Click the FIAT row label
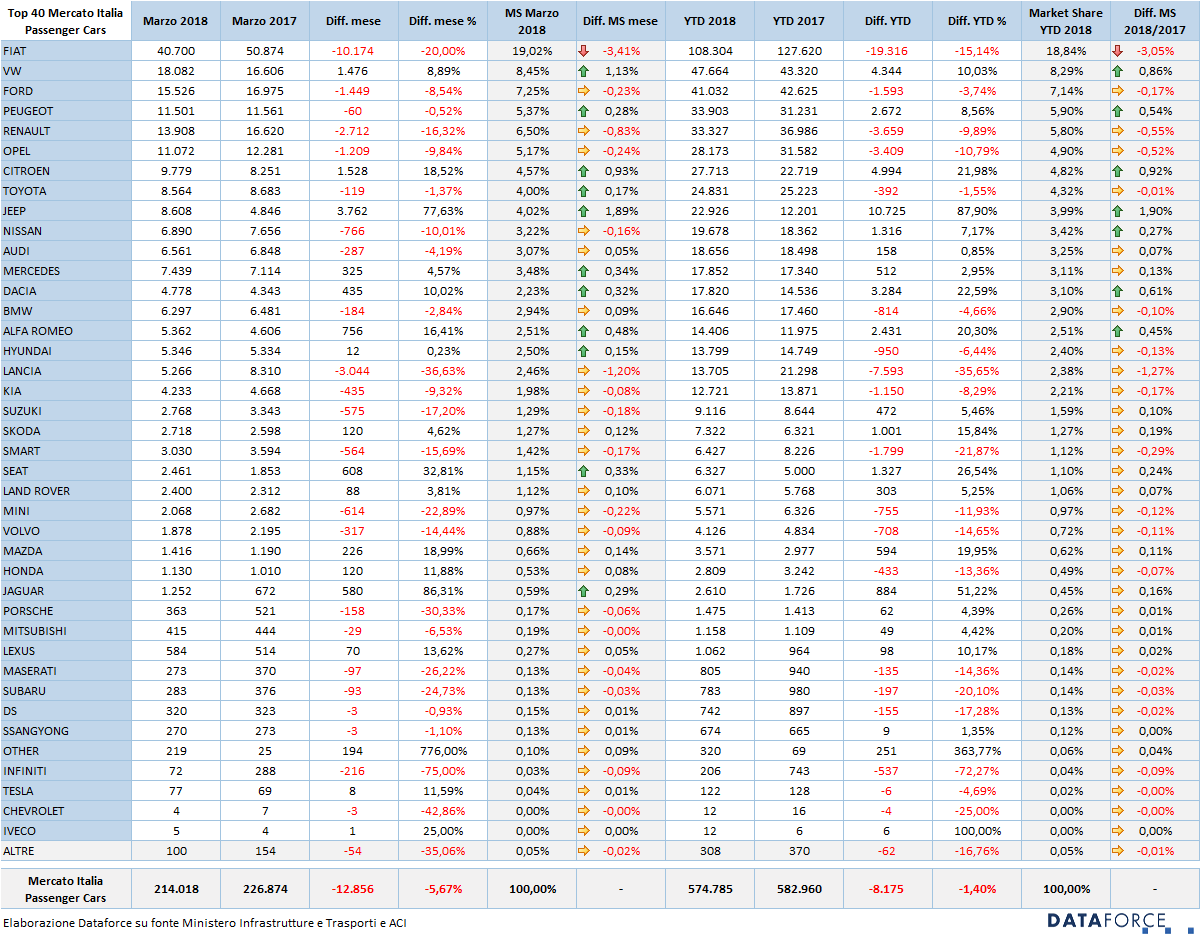The height and width of the screenshot is (937, 1200). 66,51
